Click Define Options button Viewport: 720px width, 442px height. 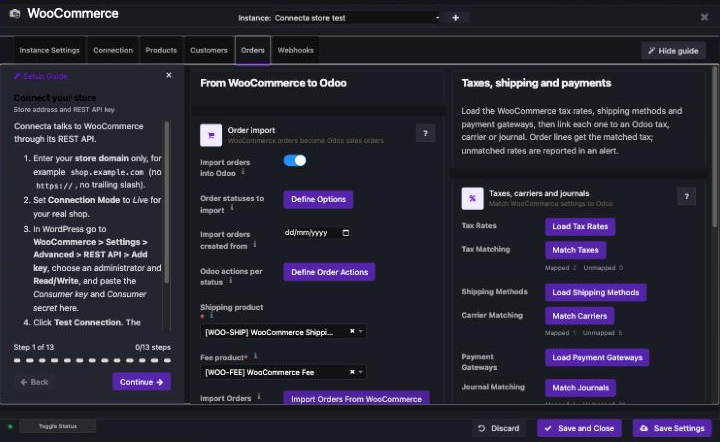(x=318, y=199)
